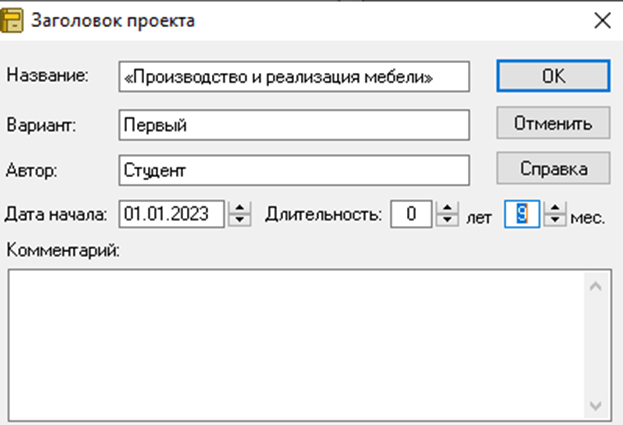This screenshot has width=623, height=425.
Task: Decrease duration years with down arrow
Action: (447, 220)
